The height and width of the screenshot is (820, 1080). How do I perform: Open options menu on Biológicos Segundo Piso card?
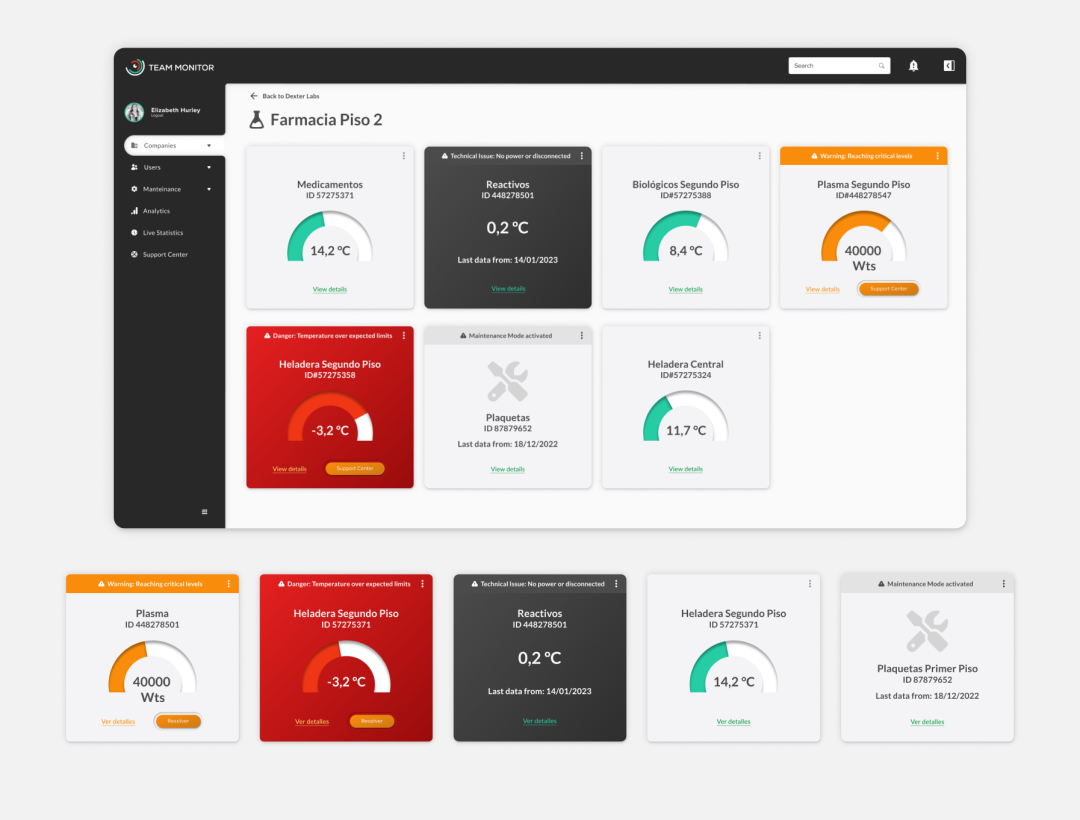759,156
